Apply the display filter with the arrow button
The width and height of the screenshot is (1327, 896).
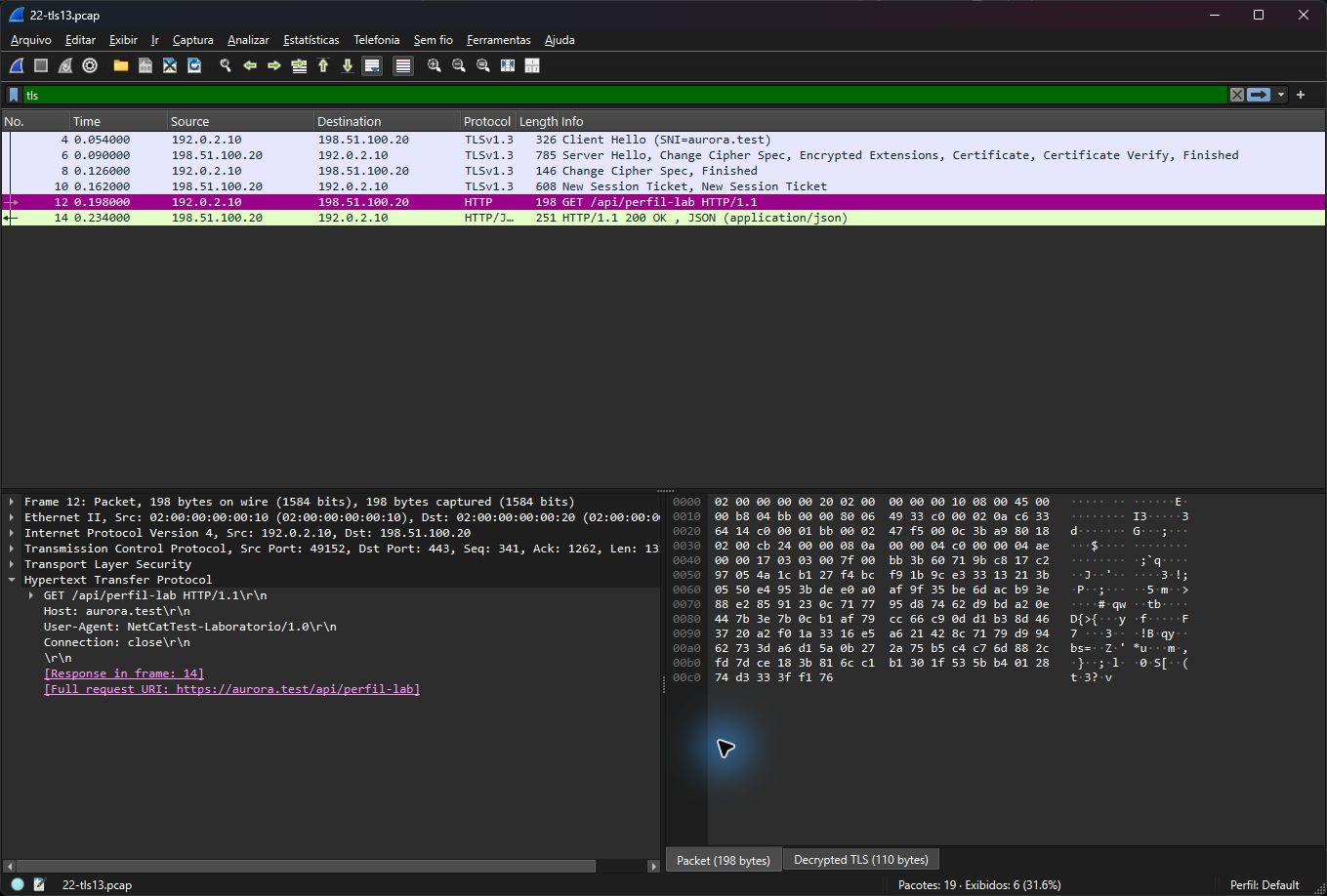tap(1259, 95)
